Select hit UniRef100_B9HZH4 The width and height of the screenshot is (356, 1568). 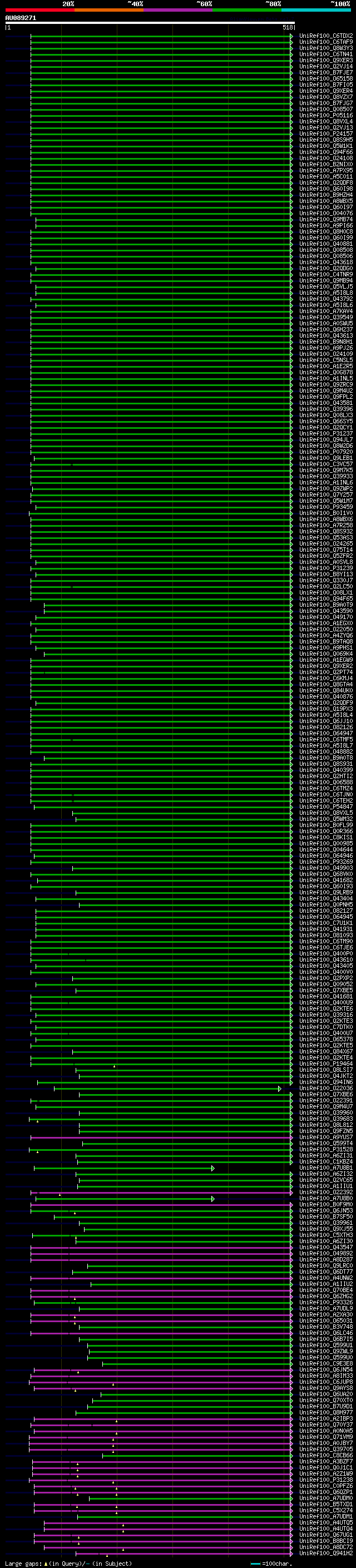[326, 195]
